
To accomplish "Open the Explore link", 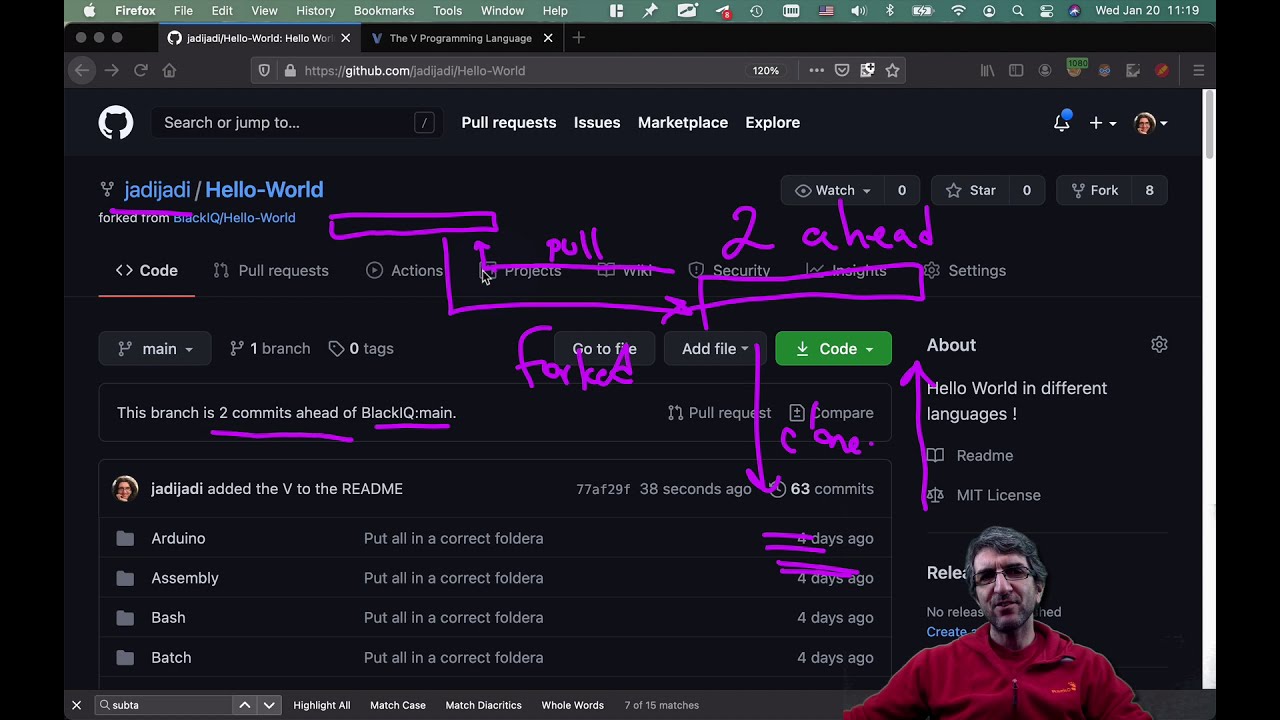I will 772,122.
